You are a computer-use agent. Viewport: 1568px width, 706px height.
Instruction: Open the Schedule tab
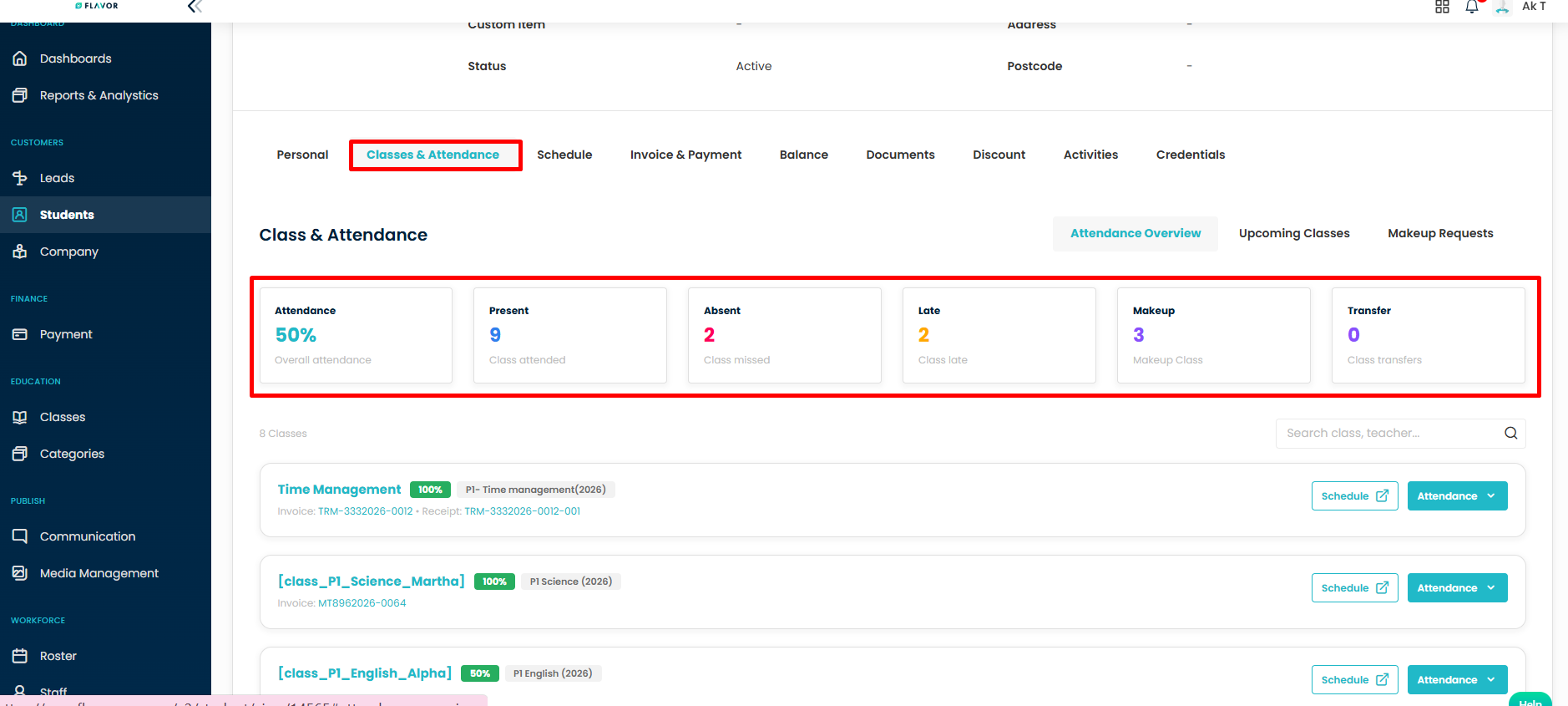564,155
